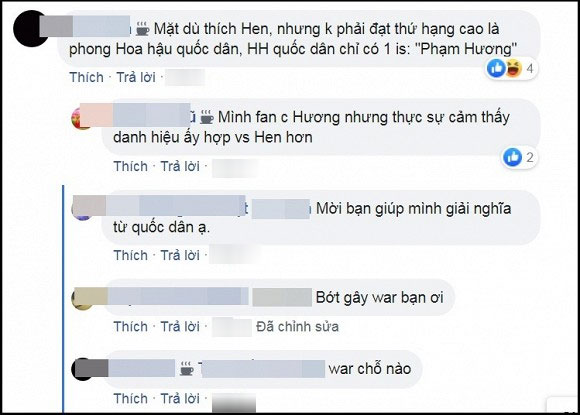Click the blue like reaction on the Phạm Hương comment
580x415 pixels.
pos(496,68)
